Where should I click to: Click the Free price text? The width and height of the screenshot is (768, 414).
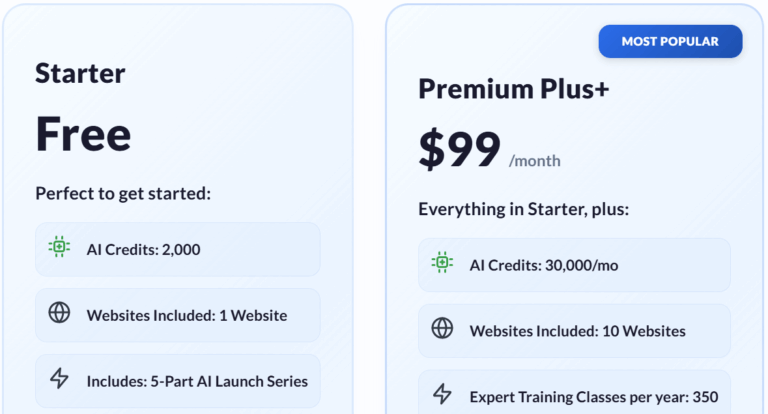83,134
